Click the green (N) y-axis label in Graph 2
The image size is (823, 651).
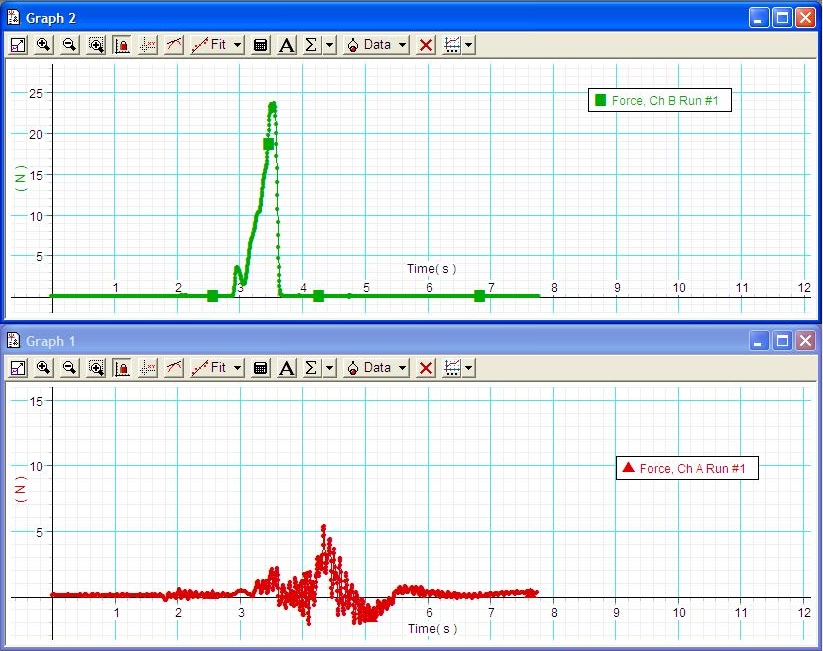coord(20,178)
